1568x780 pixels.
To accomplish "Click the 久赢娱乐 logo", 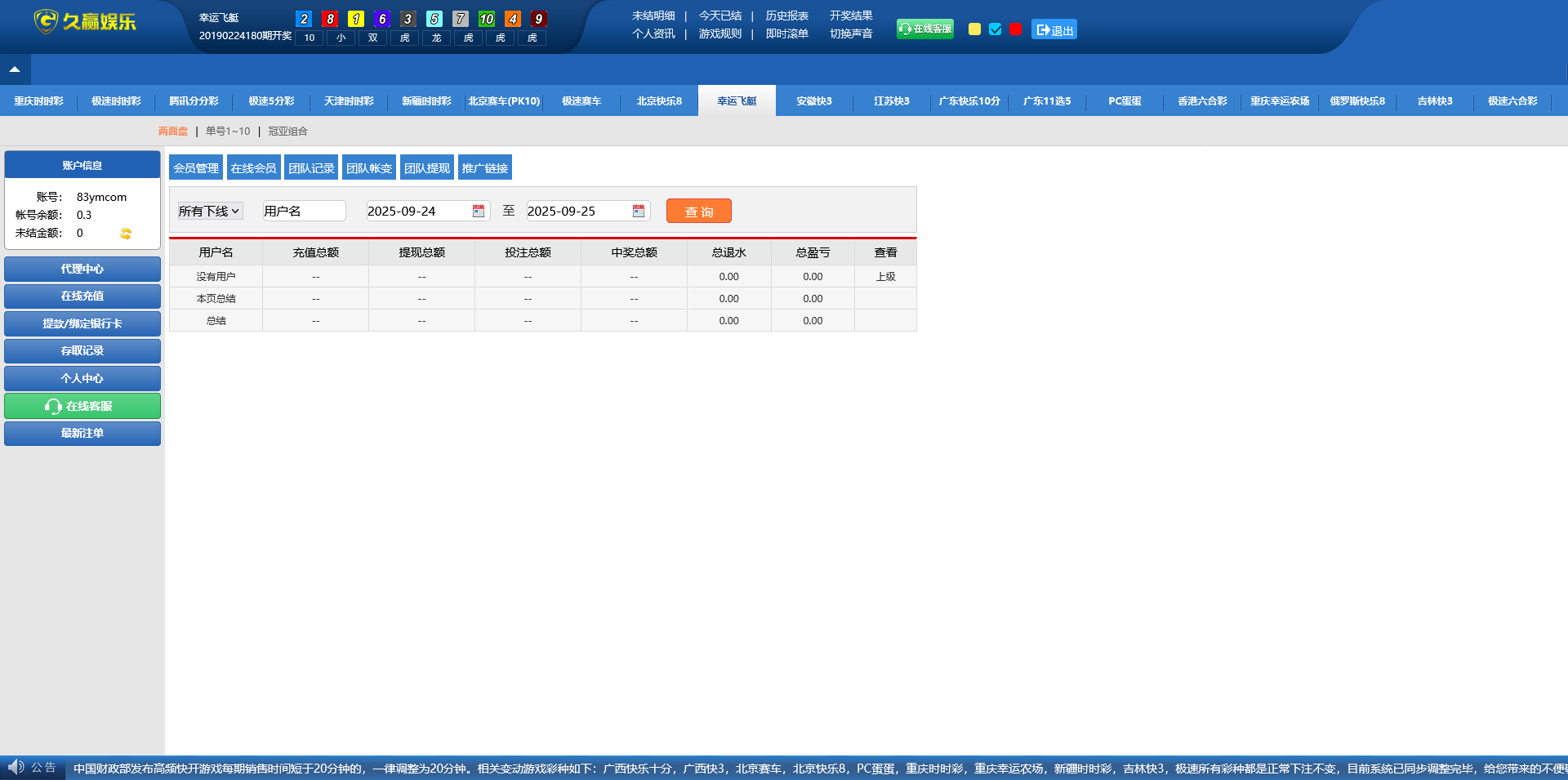I will point(85,21).
